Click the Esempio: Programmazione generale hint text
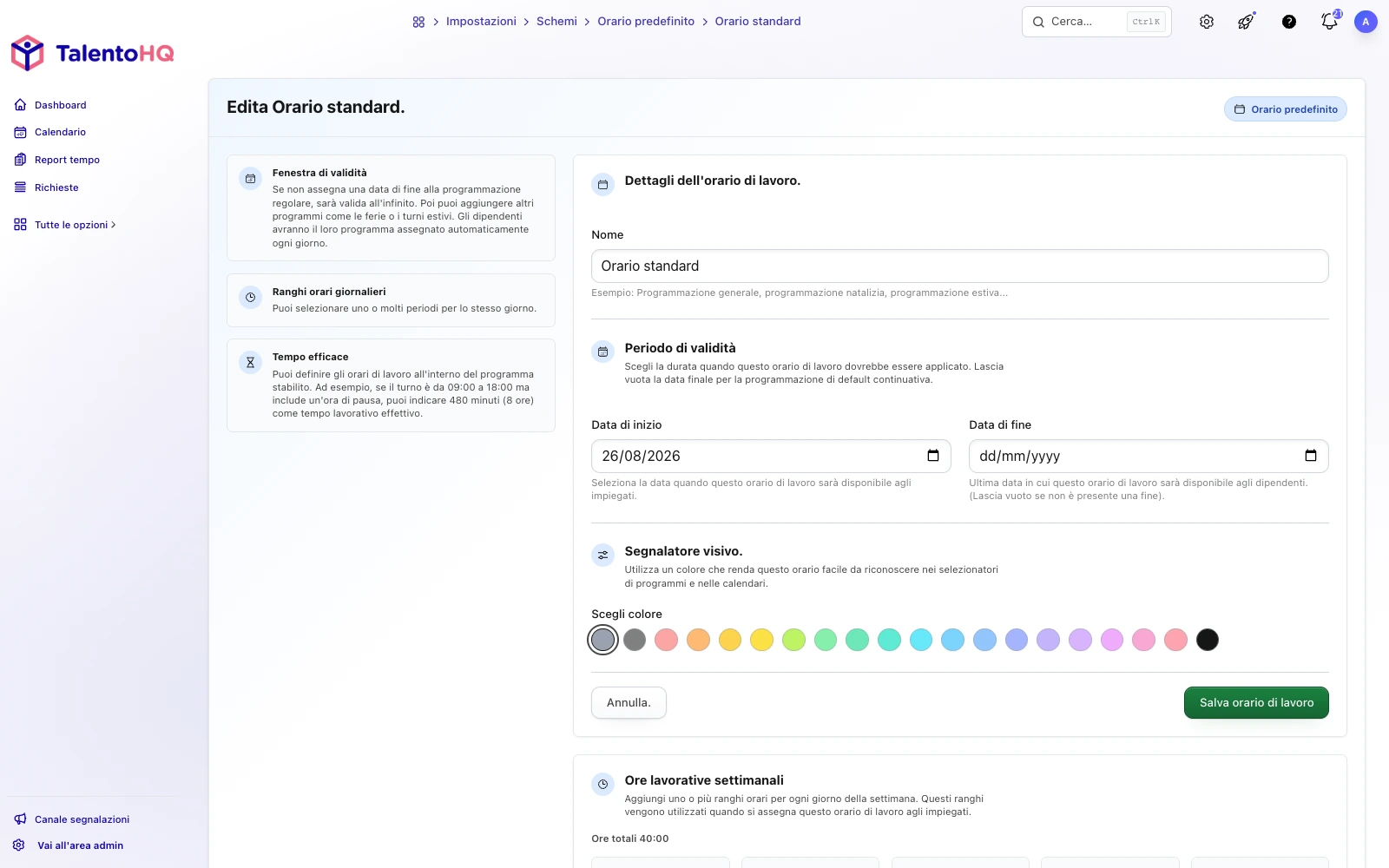The image size is (1389, 868). (800, 293)
